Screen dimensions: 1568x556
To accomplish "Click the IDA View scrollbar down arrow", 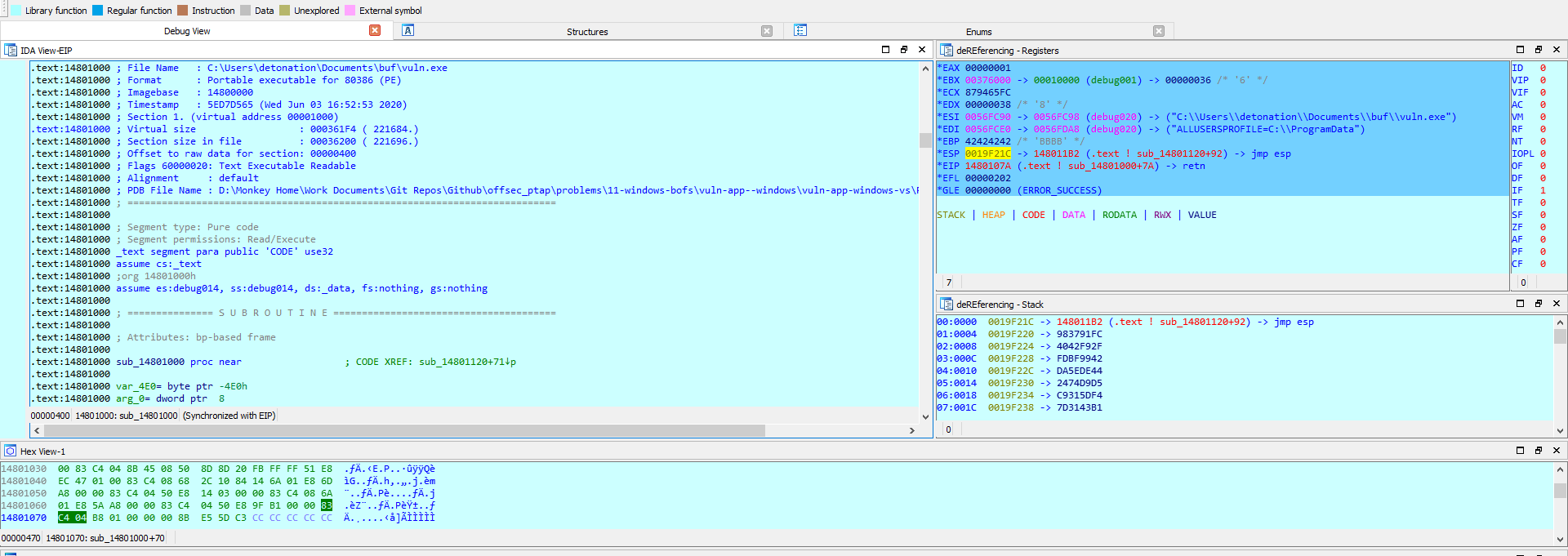I will 925,416.
